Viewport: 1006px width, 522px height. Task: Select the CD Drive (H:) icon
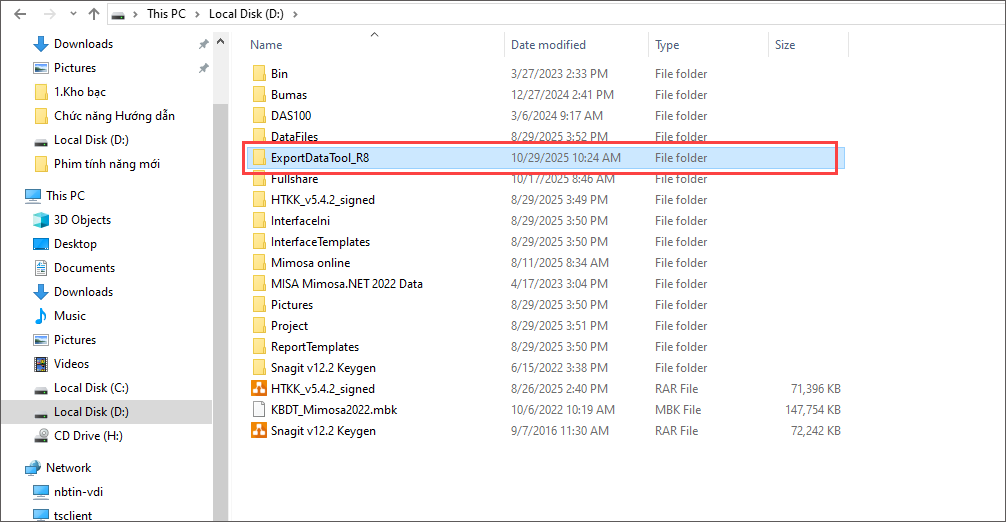pyautogui.click(x=41, y=436)
